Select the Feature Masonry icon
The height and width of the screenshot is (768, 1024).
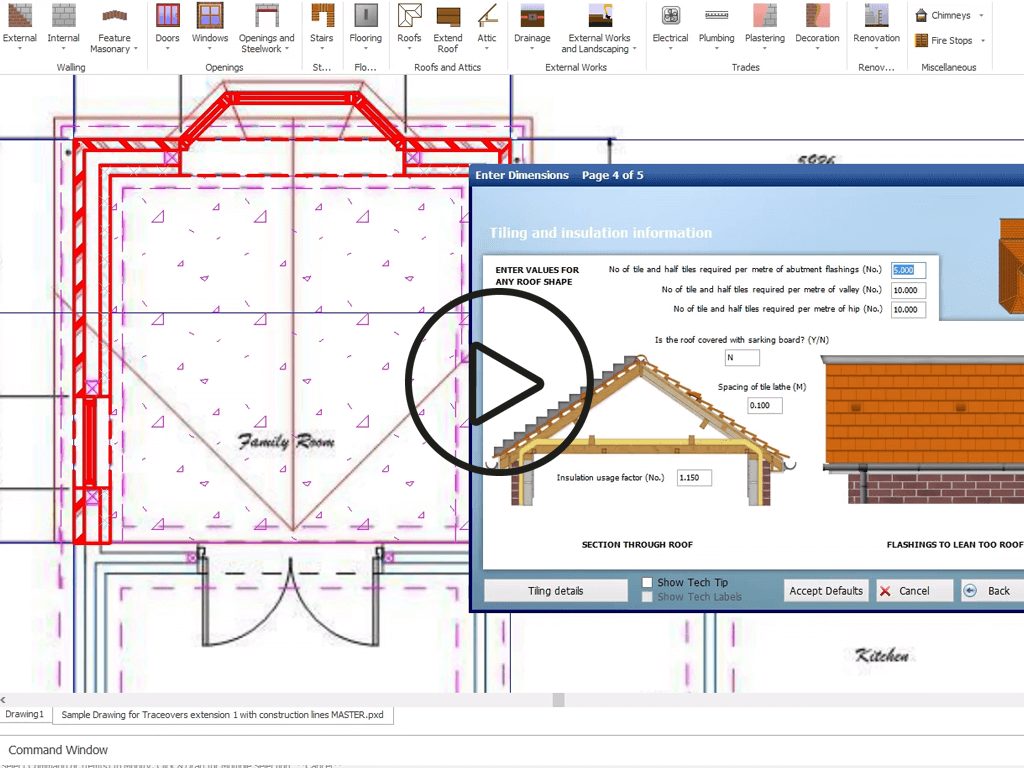click(114, 16)
